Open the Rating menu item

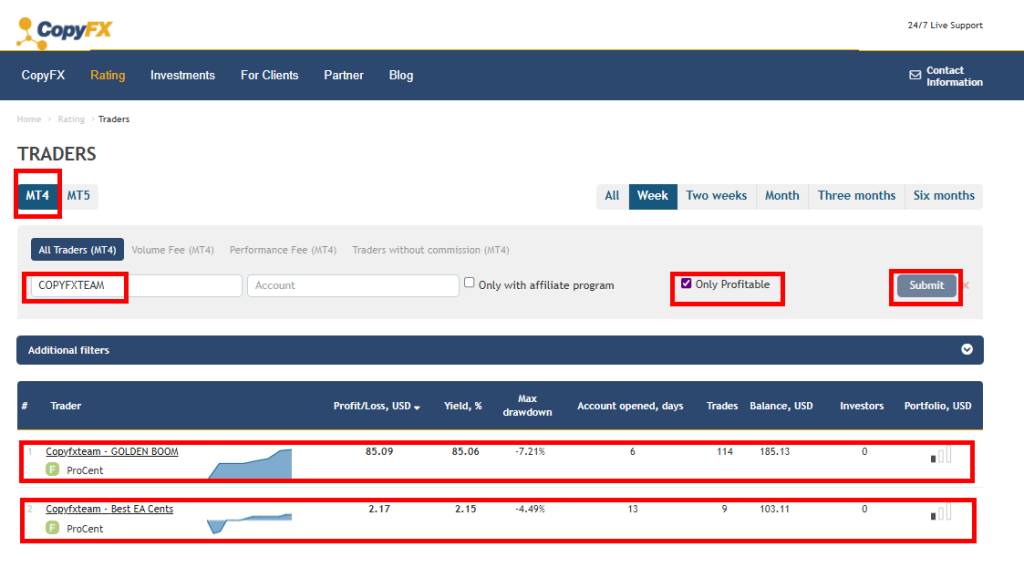pyautogui.click(x=108, y=75)
